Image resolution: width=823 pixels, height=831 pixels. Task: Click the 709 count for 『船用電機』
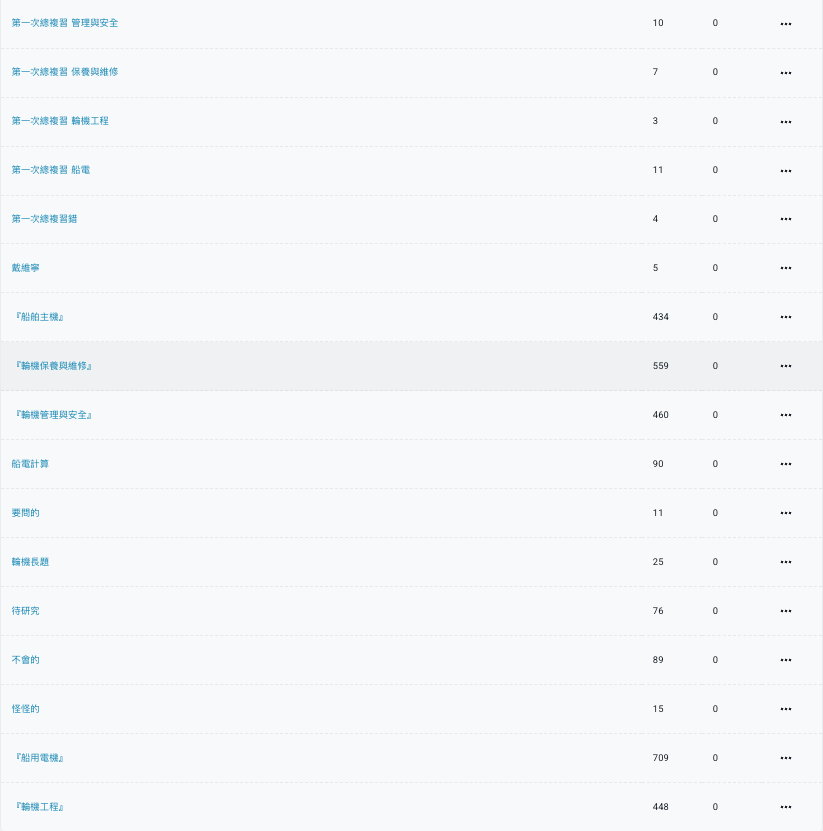[x=660, y=758]
